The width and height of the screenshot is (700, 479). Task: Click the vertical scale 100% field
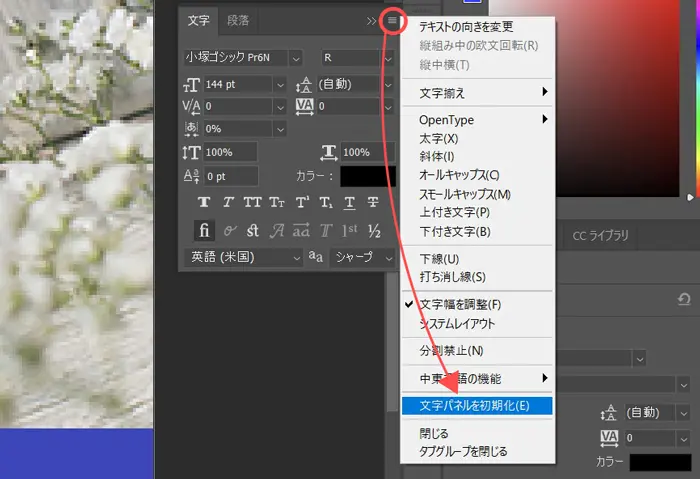coord(229,152)
